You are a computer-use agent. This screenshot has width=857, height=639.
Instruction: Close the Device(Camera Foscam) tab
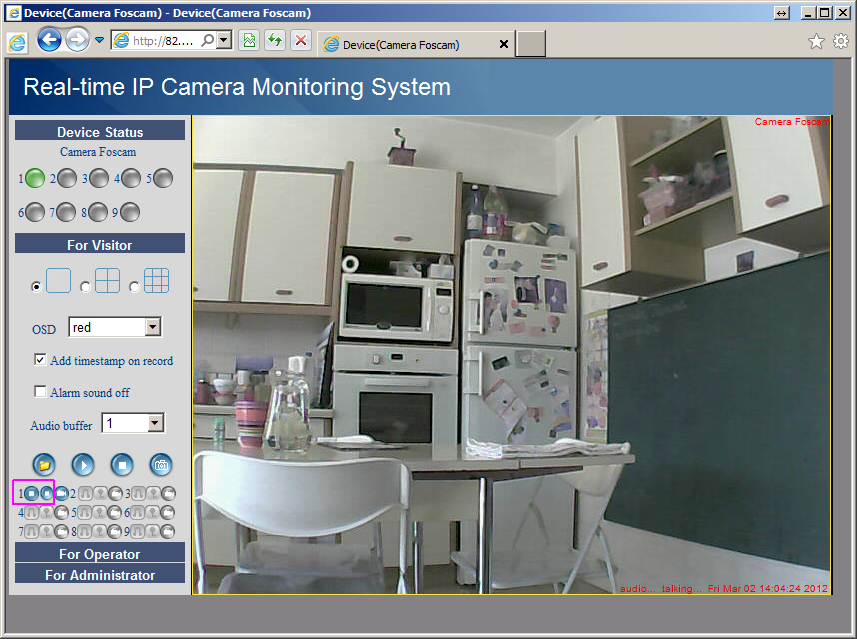click(504, 44)
